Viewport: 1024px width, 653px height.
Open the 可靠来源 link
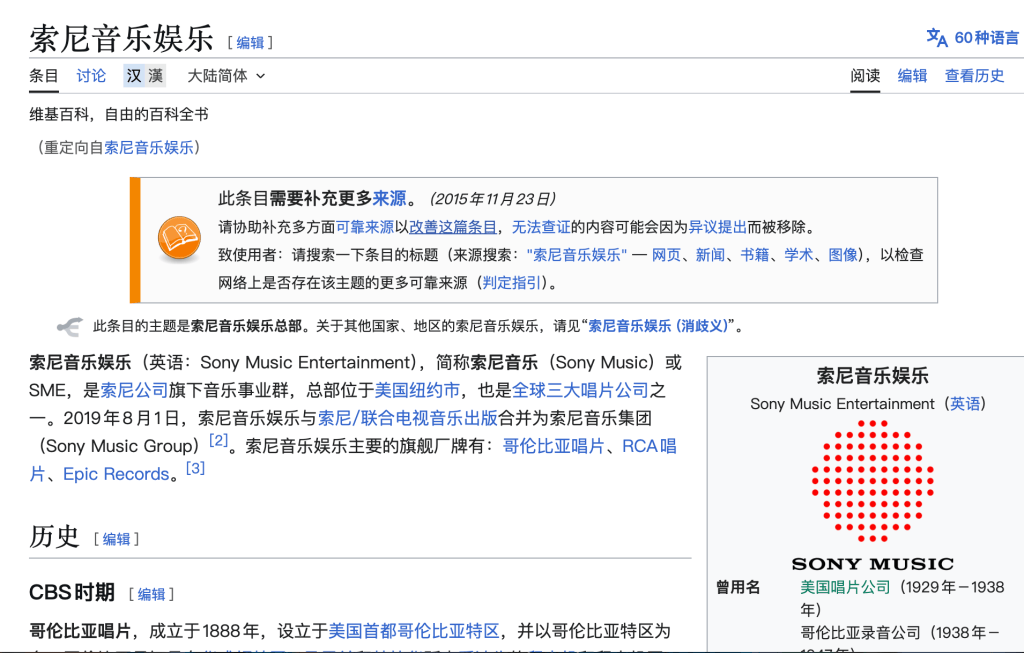(x=365, y=227)
